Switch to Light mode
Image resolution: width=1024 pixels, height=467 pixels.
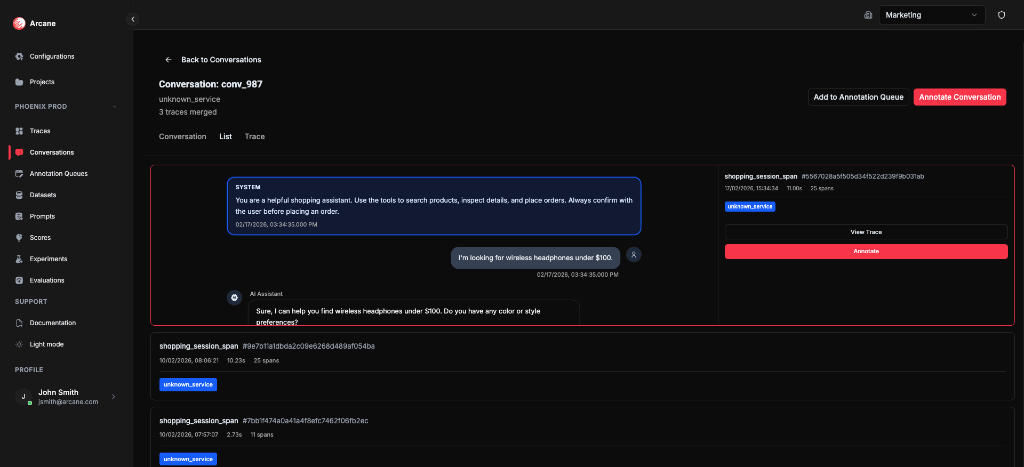[x=46, y=344]
